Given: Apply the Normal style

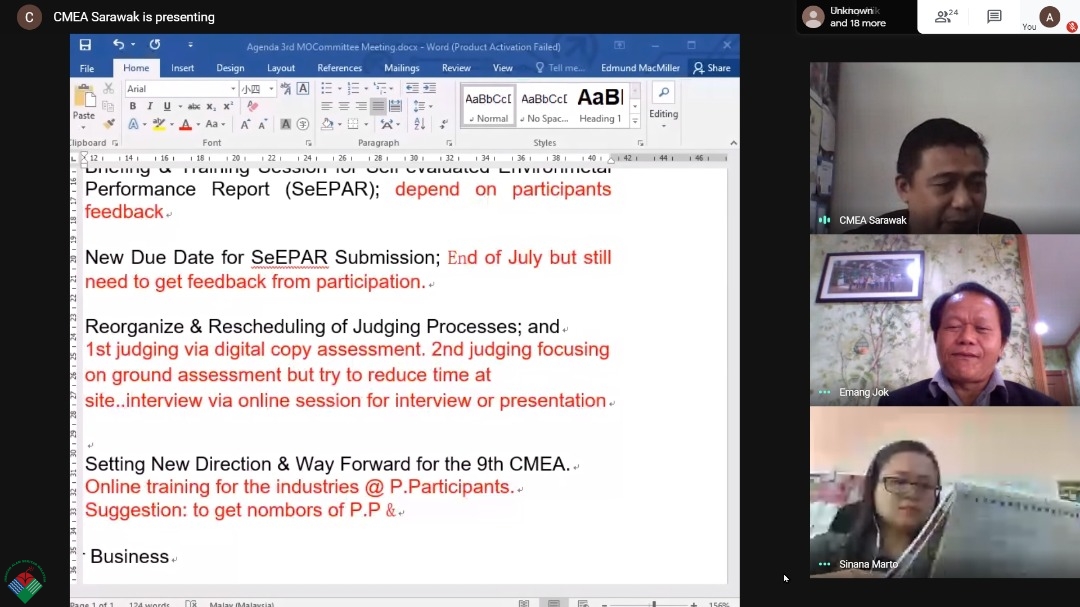Looking at the screenshot, I should coord(488,106).
